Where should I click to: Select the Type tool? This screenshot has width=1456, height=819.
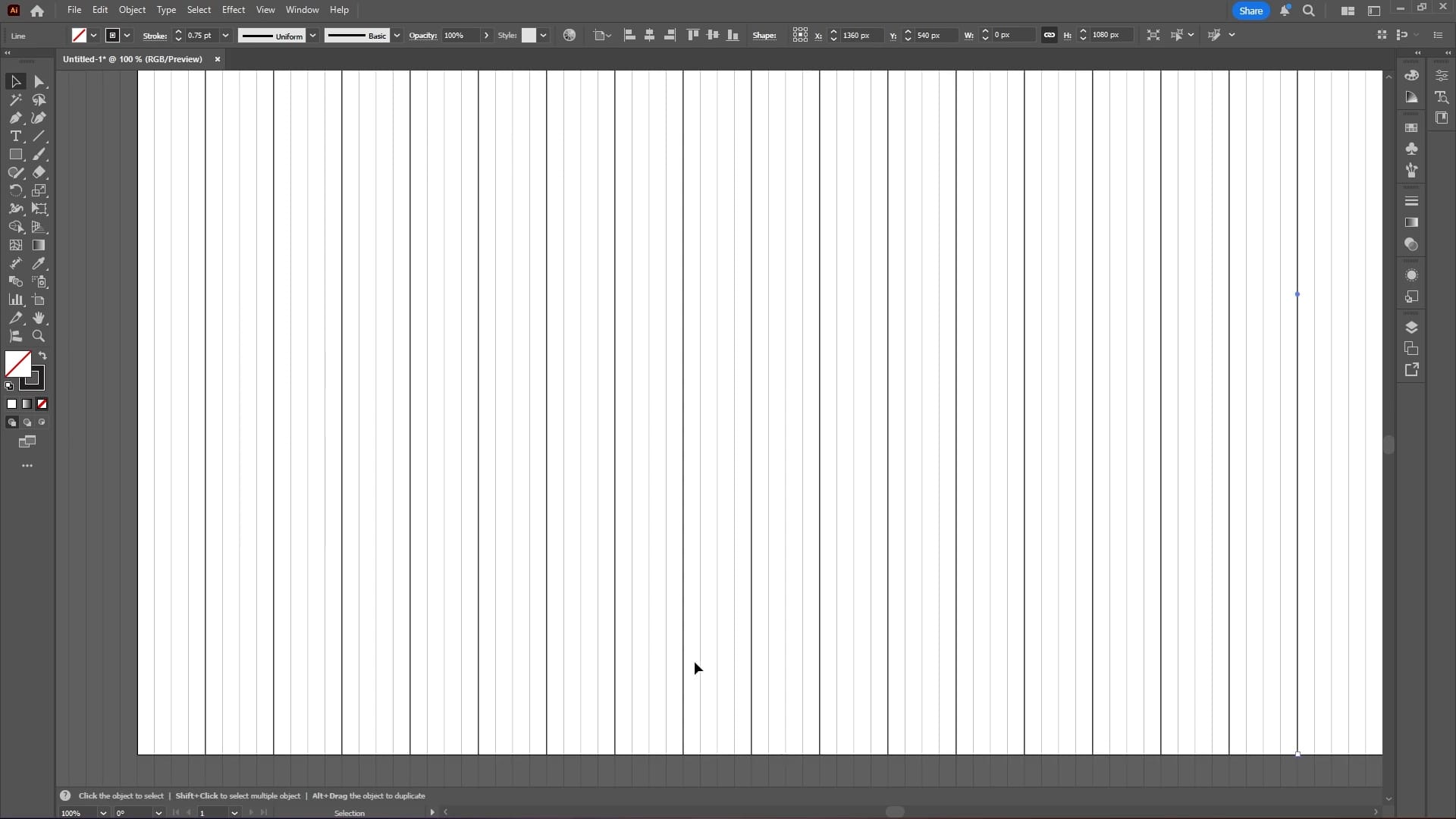[15, 137]
